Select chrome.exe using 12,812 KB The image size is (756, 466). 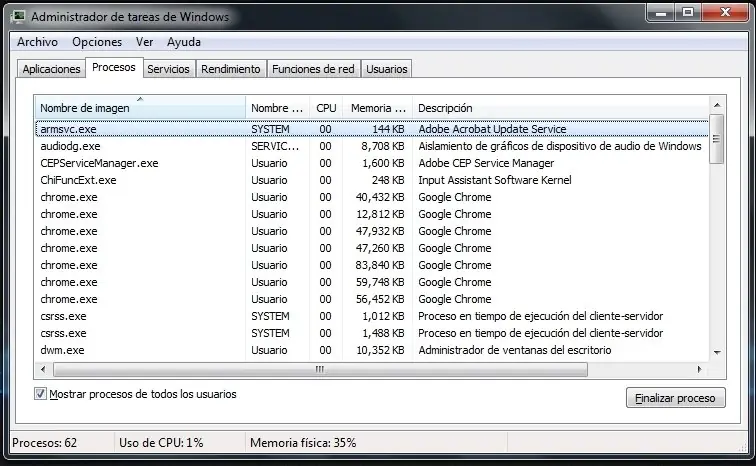tap(372, 214)
